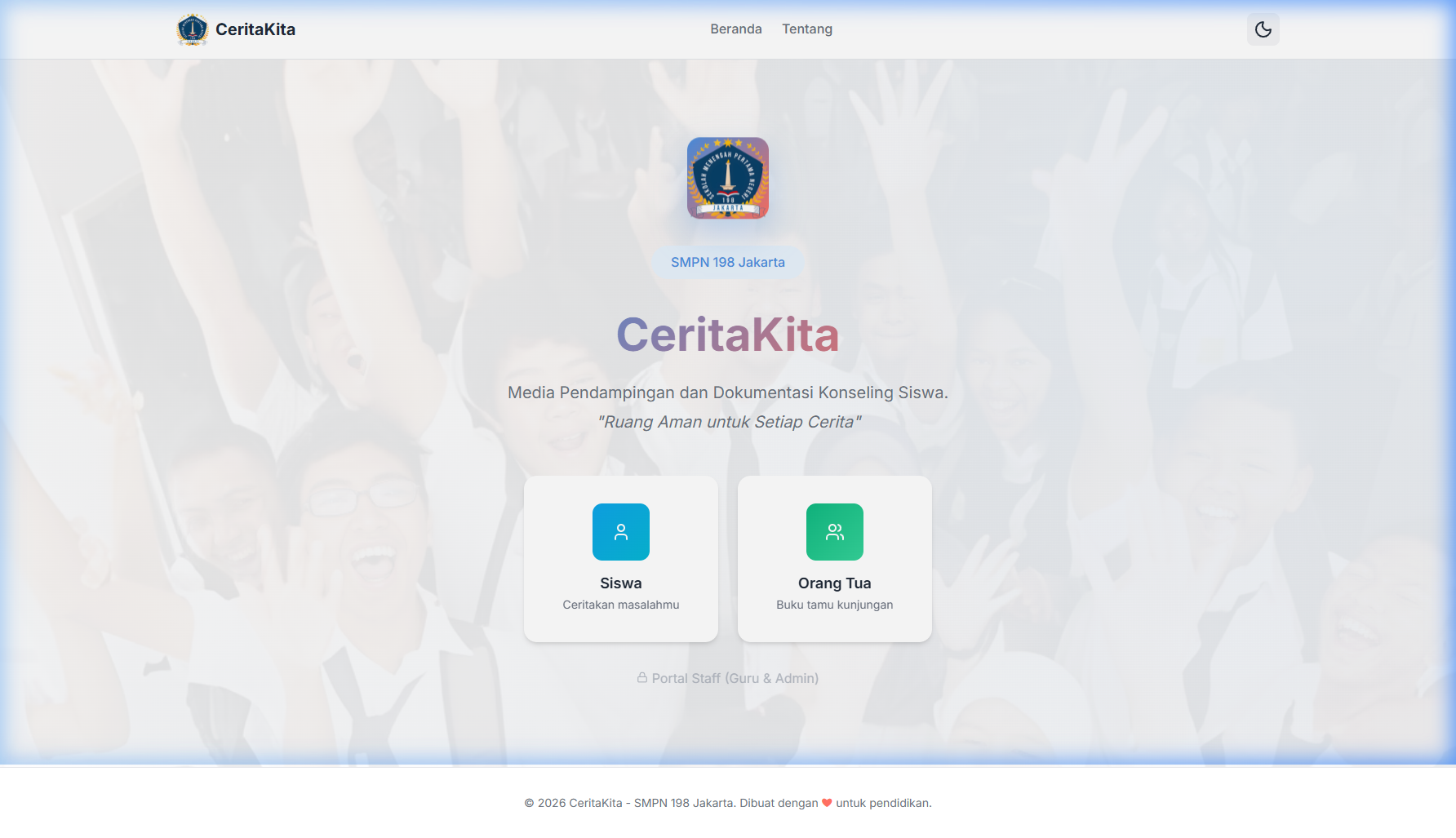Open Beranda from the navigation bar
The width and height of the screenshot is (1456, 838).
pos(735,29)
